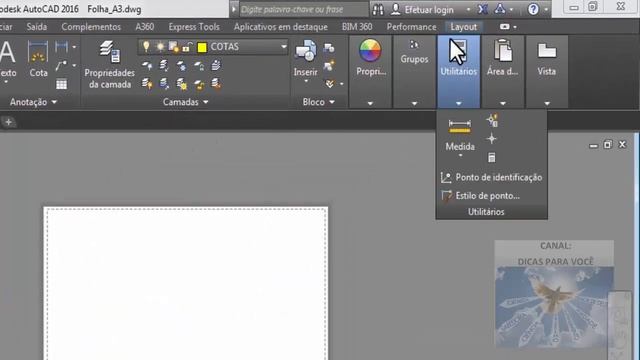Screen dimensions: 640x360
Task: Click fourth icon in lower layer tools row
Action: (199, 84)
